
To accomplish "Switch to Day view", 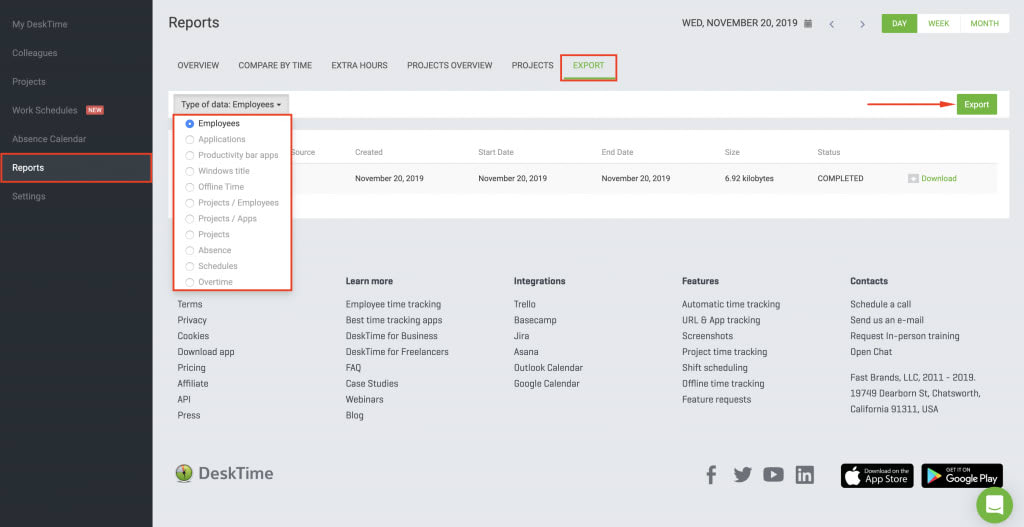I will coord(899,24).
